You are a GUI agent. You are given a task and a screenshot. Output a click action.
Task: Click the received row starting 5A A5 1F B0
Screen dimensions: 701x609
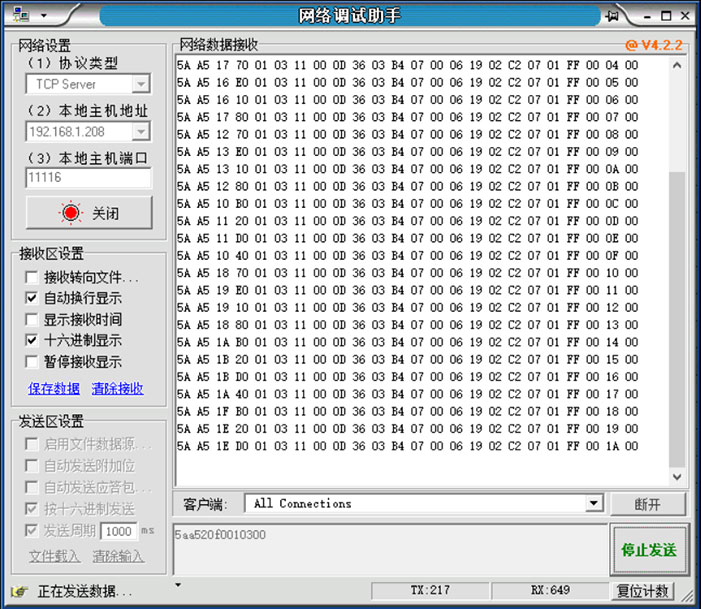tap(407, 411)
